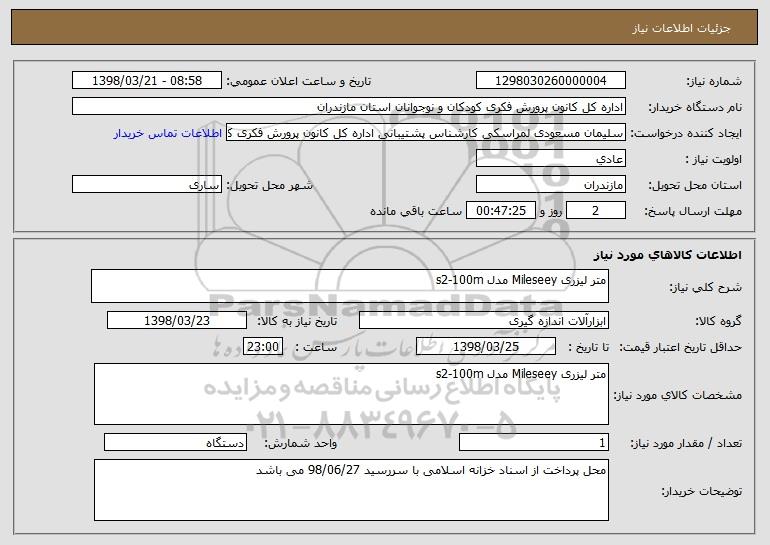Click the شماره نیاز label
Screen dimensions: 770x545
pyautogui.click(x=716, y=81)
